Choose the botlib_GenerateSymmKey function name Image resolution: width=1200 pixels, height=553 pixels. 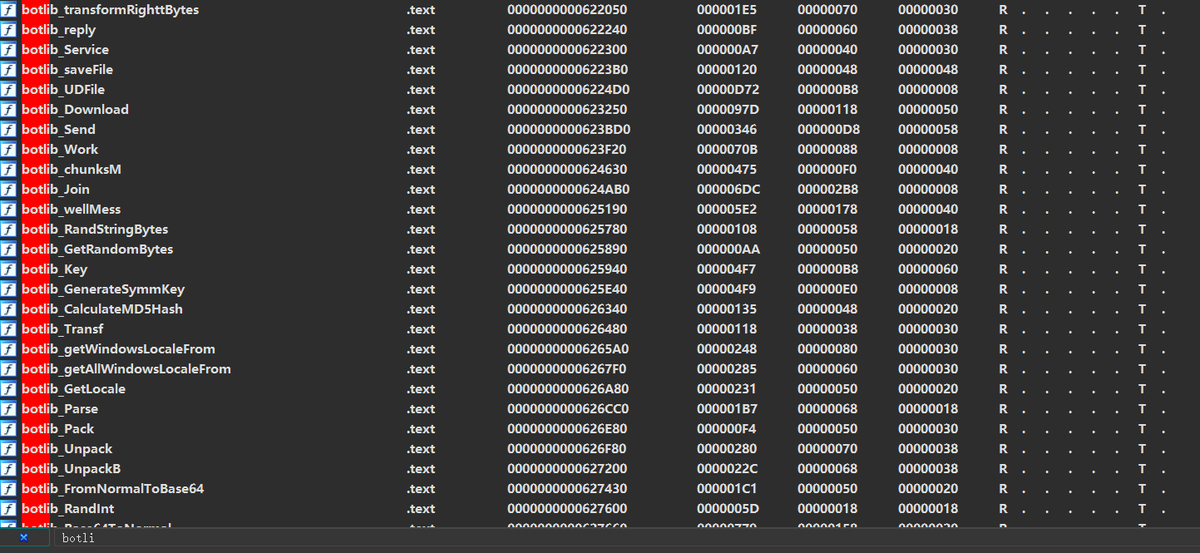(x=103, y=289)
